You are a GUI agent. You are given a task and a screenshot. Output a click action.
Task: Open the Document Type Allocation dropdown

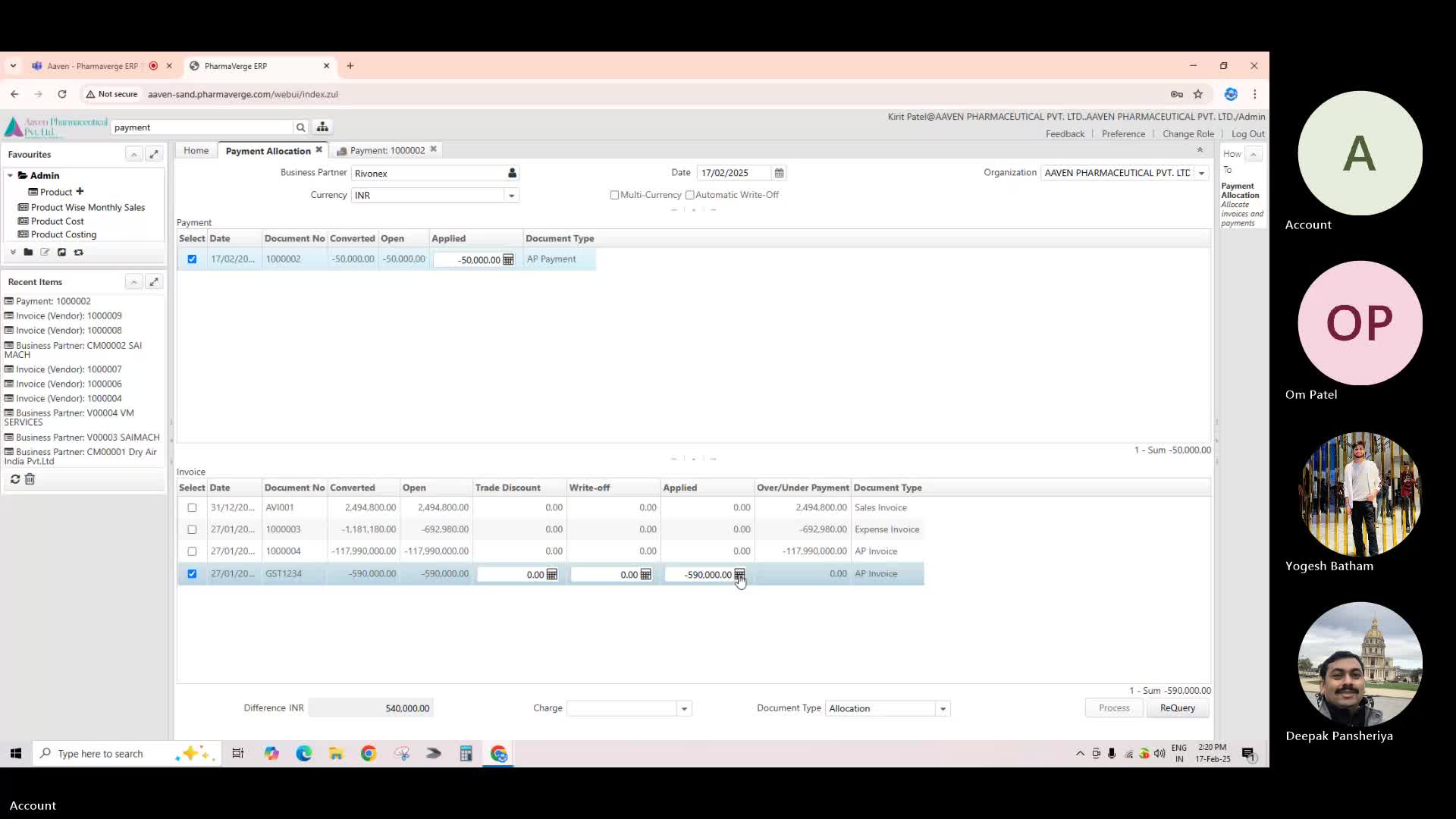[x=943, y=708]
